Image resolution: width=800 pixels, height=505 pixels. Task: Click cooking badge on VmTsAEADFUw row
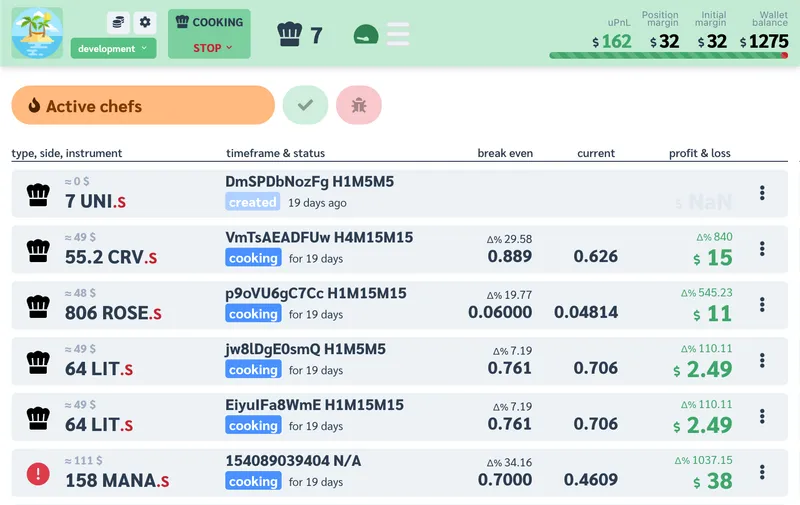(x=252, y=258)
